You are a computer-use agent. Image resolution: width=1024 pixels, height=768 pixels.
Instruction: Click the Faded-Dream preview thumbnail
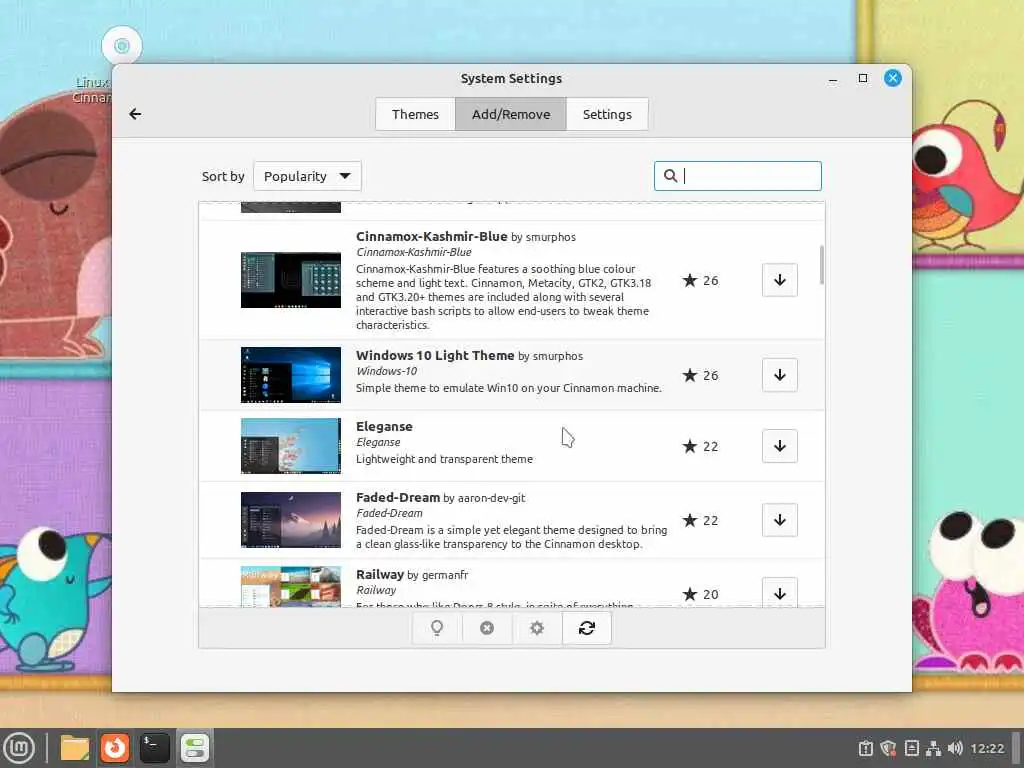[291, 520]
